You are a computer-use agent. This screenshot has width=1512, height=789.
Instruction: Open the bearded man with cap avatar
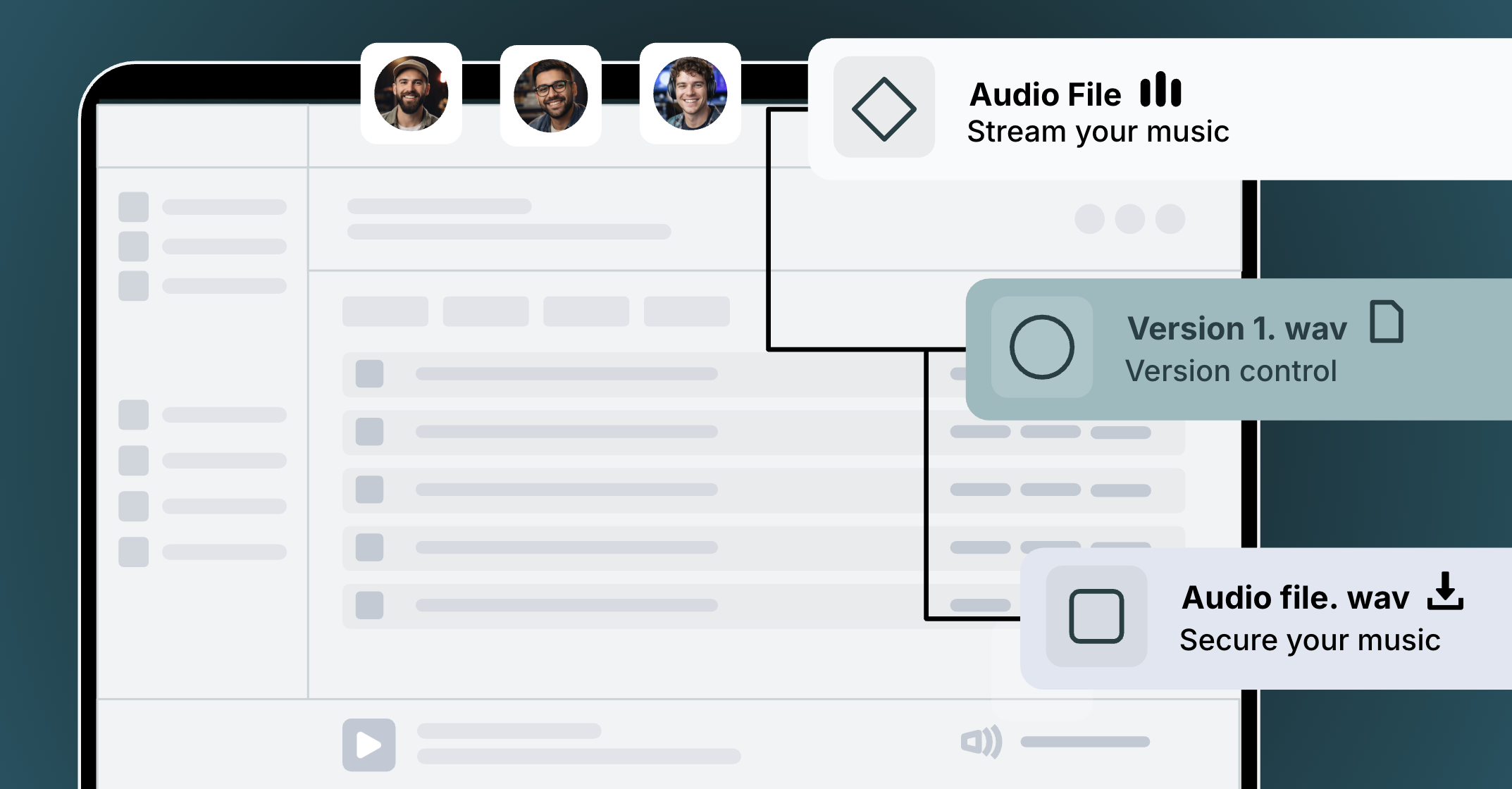[x=411, y=94]
